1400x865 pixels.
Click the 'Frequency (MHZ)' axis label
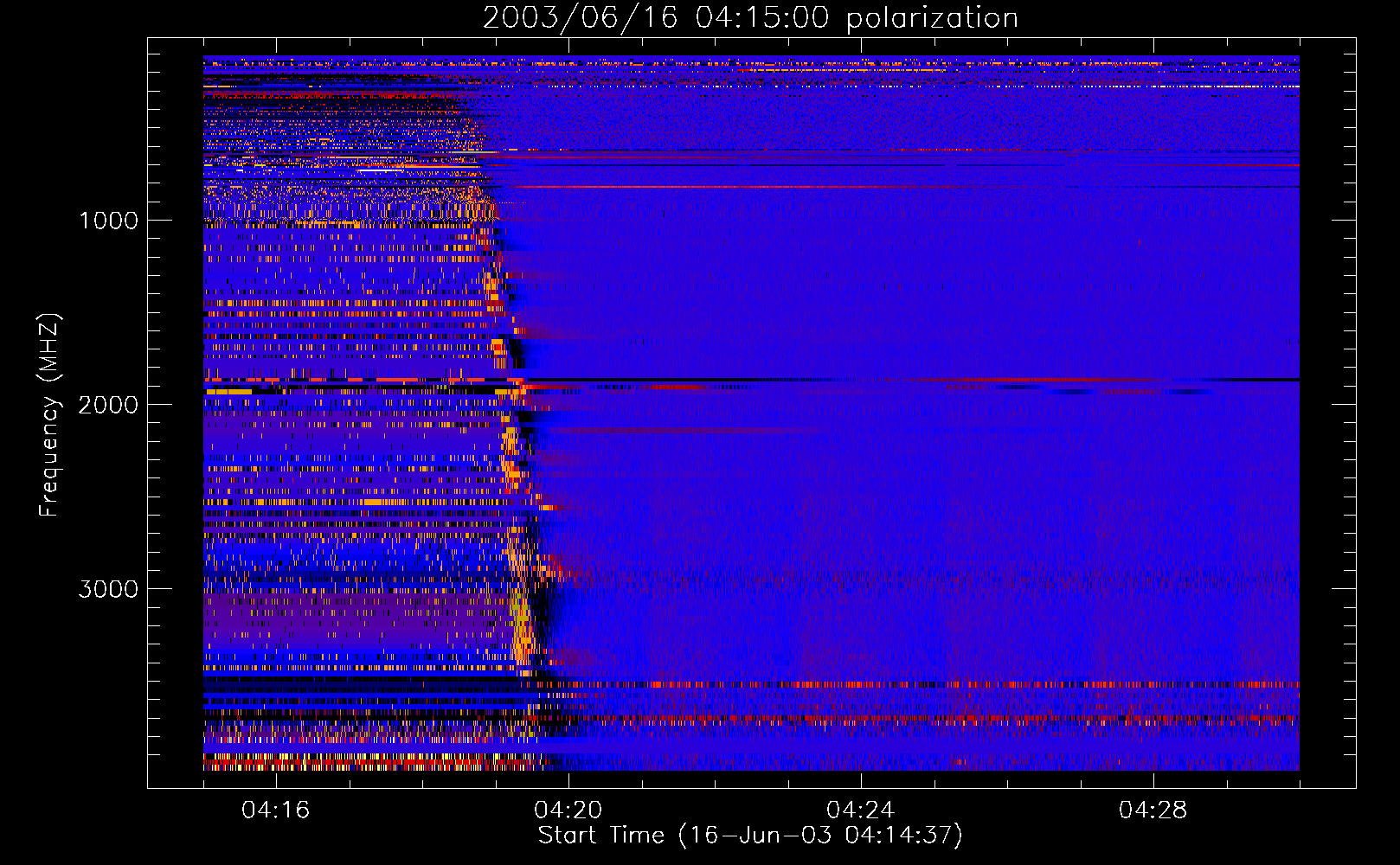click(x=49, y=415)
